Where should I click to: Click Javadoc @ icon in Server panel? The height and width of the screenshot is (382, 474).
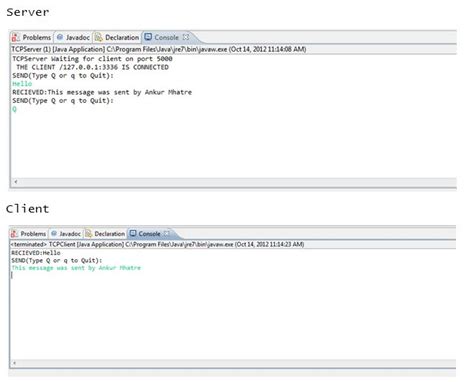point(60,37)
